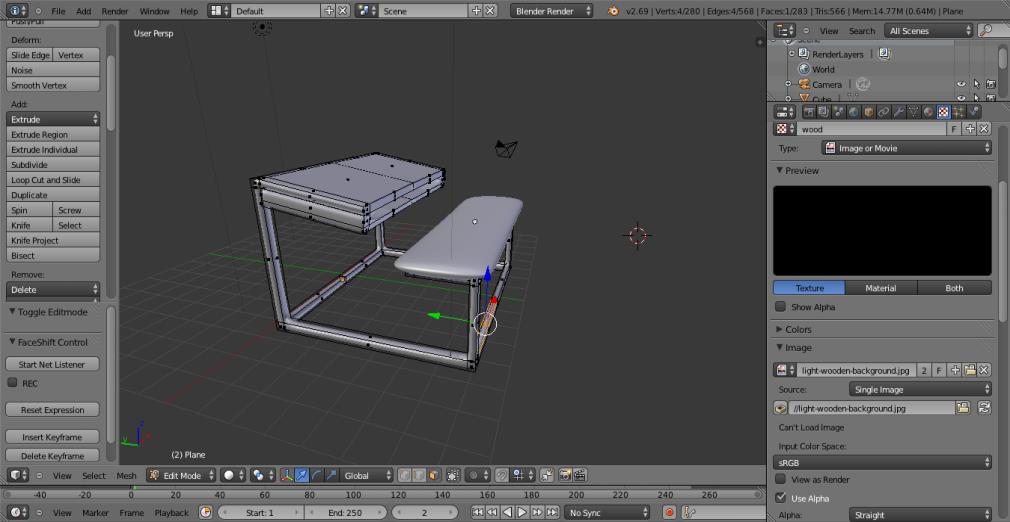Click the OpenGL render animation clapper icon

pyautogui.click(x=580, y=476)
